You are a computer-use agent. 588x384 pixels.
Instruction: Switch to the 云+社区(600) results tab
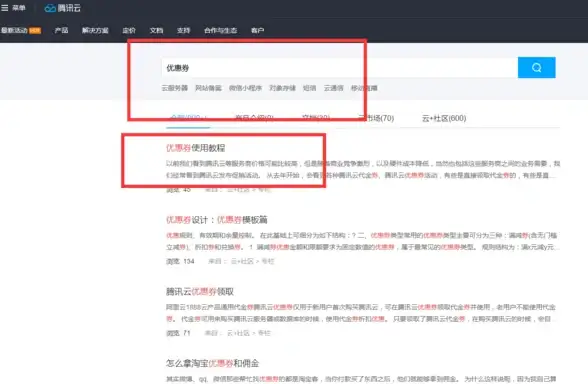pyautogui.click(x=444, y=118)
